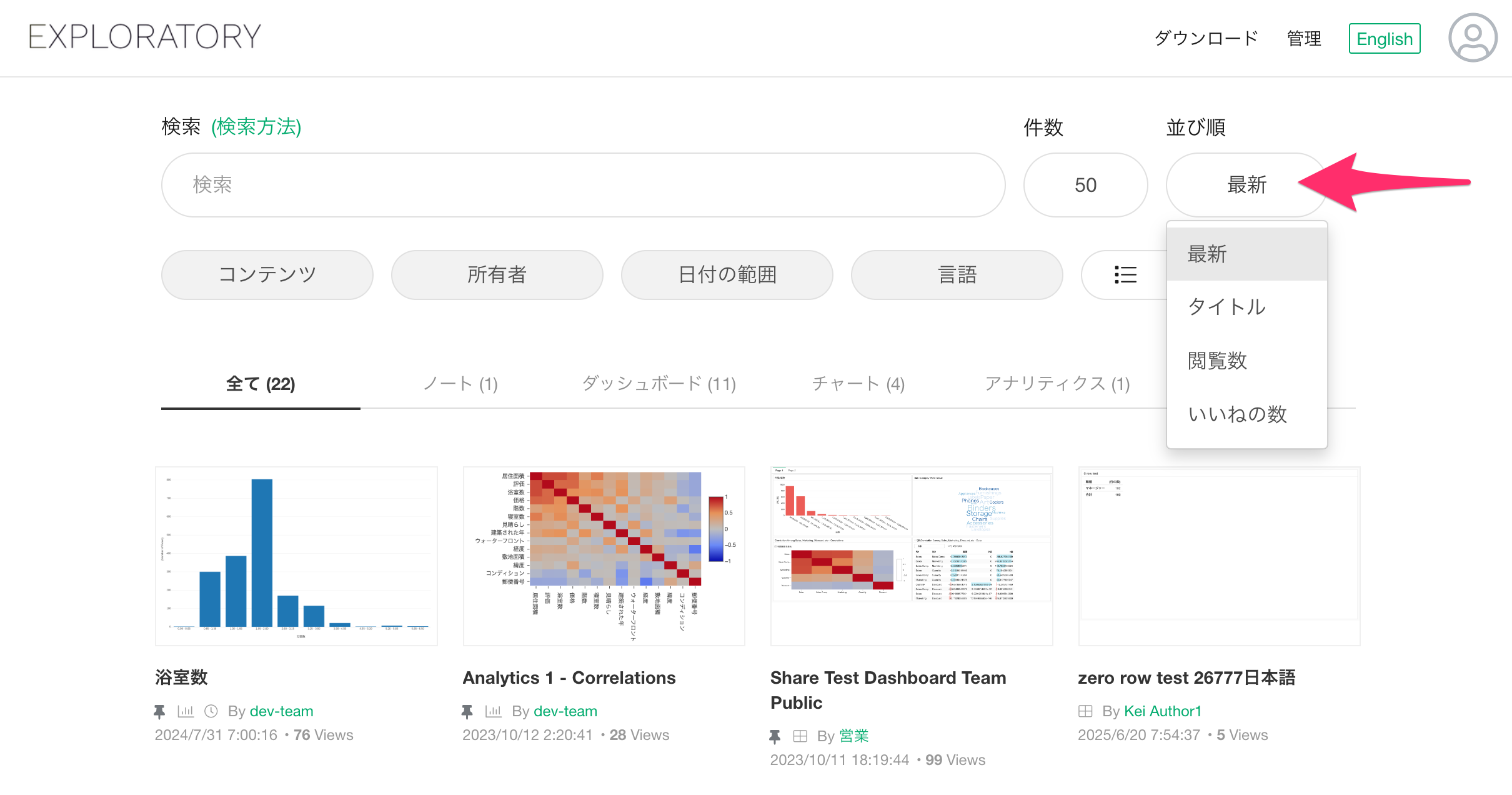Open the correlations heatmap thumbnail
1512x795 pixels.
pos(604,556)
